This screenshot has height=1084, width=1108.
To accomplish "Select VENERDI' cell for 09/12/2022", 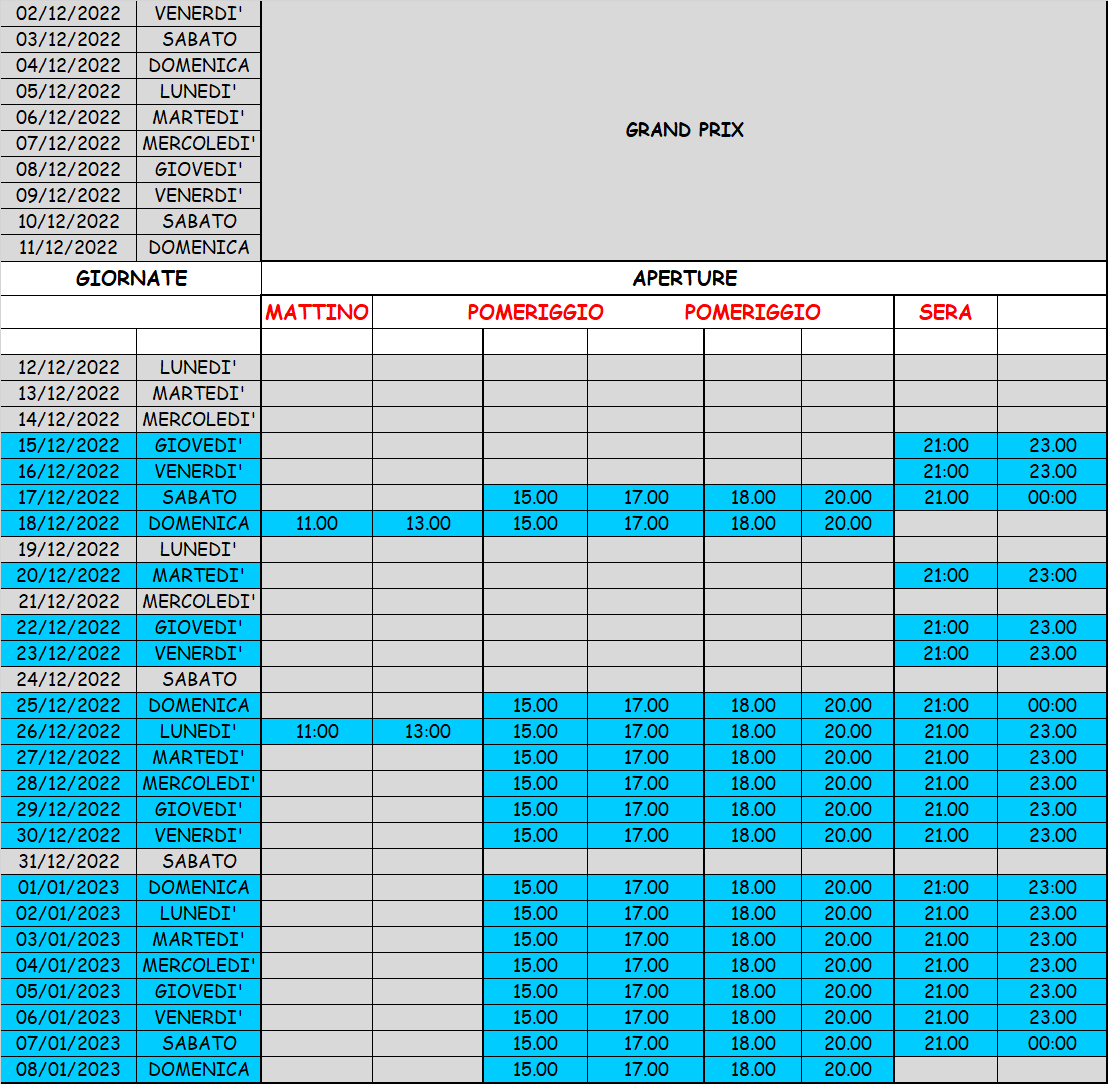I will coord(199,196).
